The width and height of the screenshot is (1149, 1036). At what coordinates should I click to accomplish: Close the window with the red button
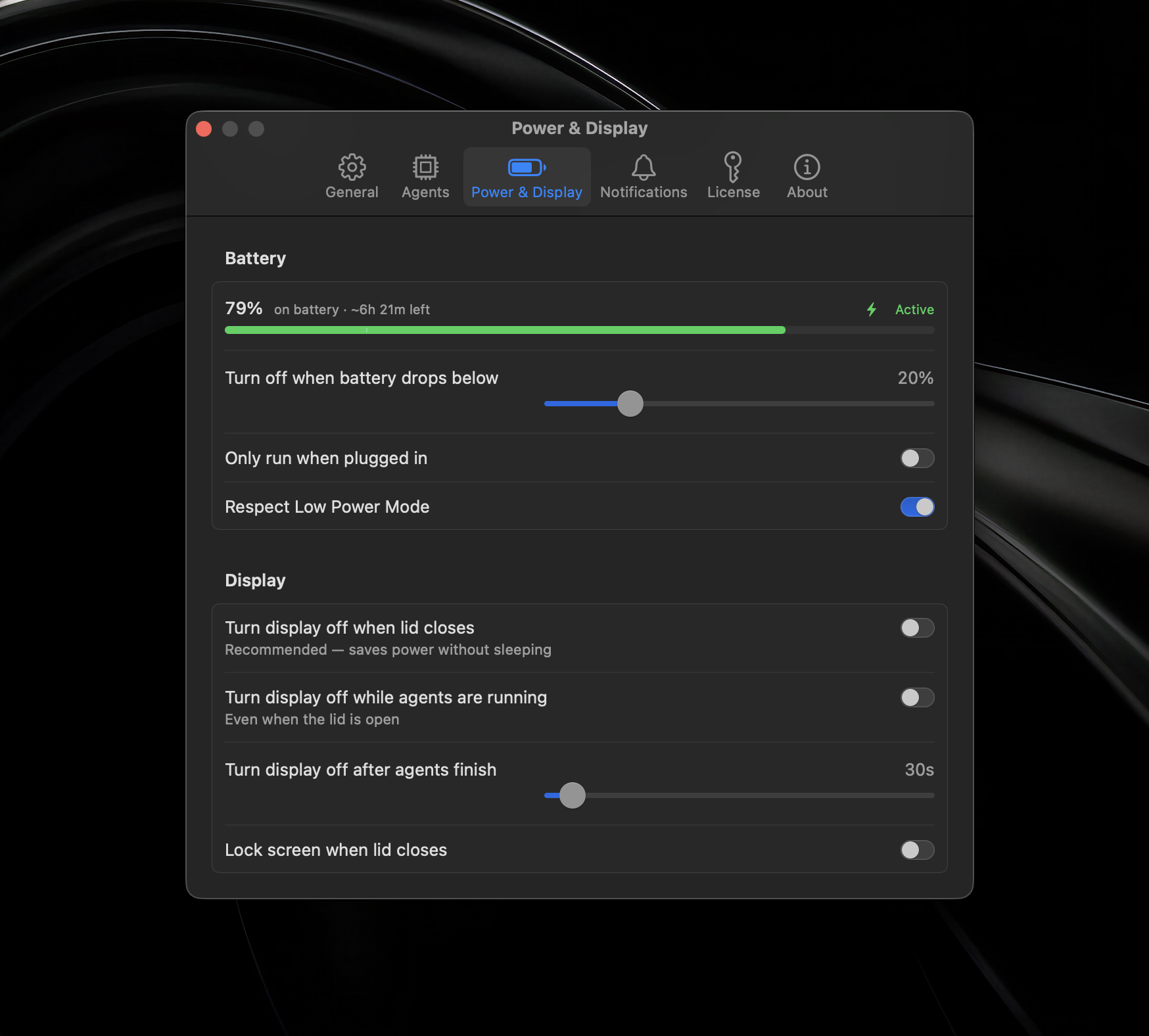coord(204,129)
